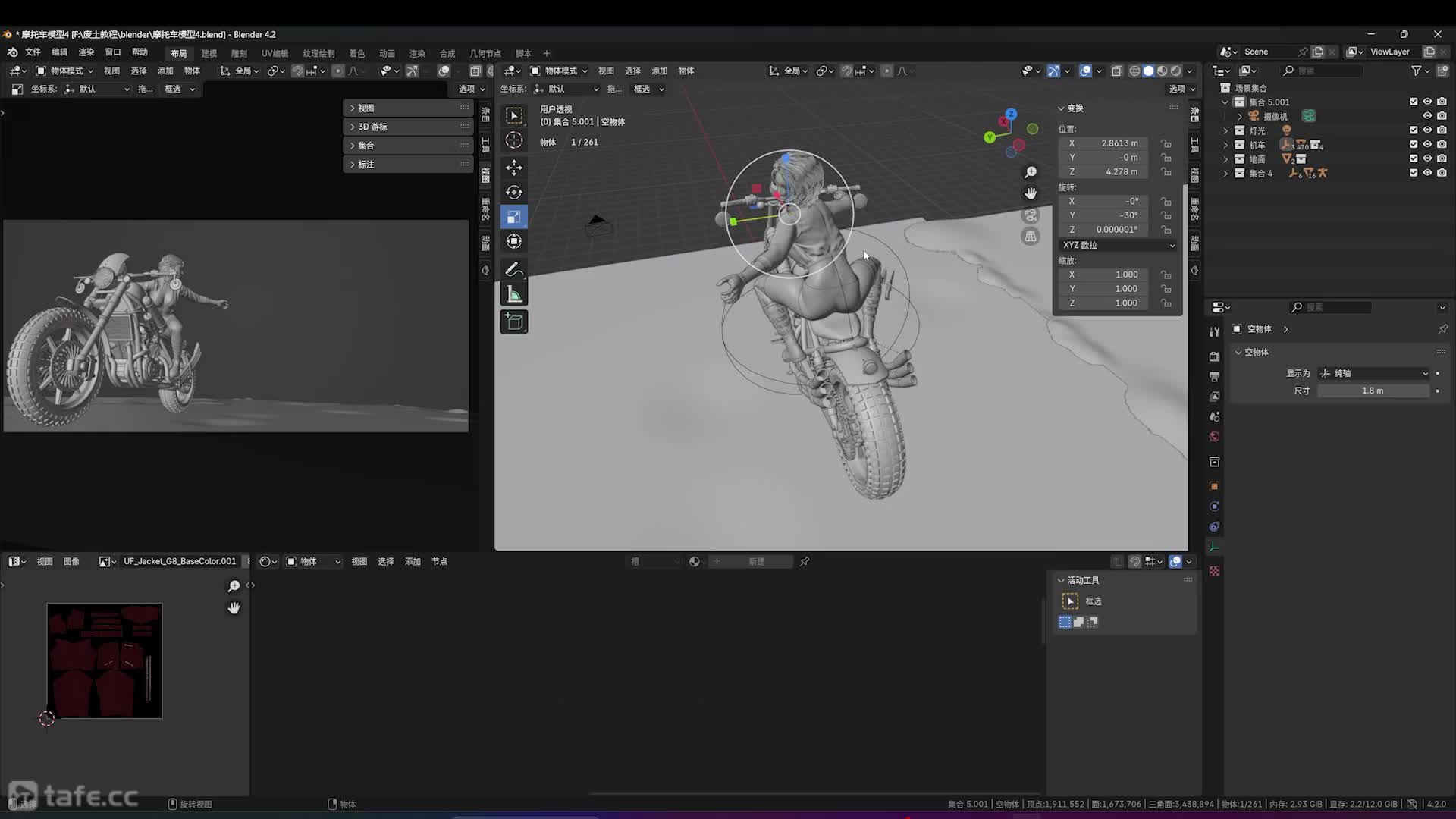Open the 物体模式 dropdown in main viewport
Screen dimensions: 1456x819
pos(559,71)
